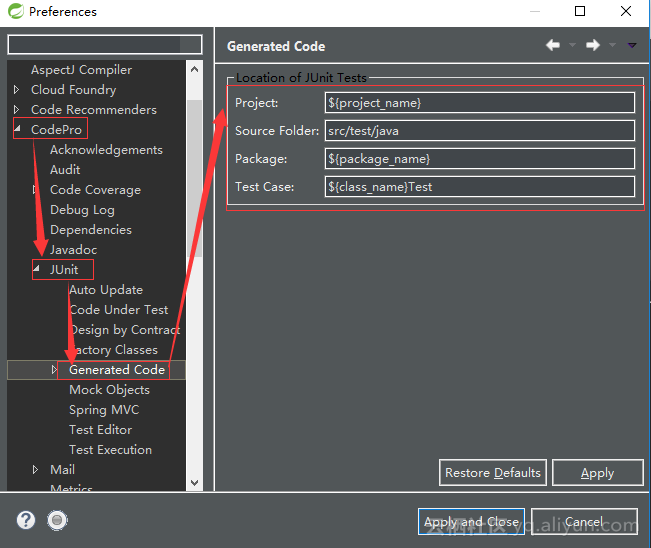Screen dimensions: 651x548
Task: Collapse the JUnit tree node
Action: (x=37, y=269)
